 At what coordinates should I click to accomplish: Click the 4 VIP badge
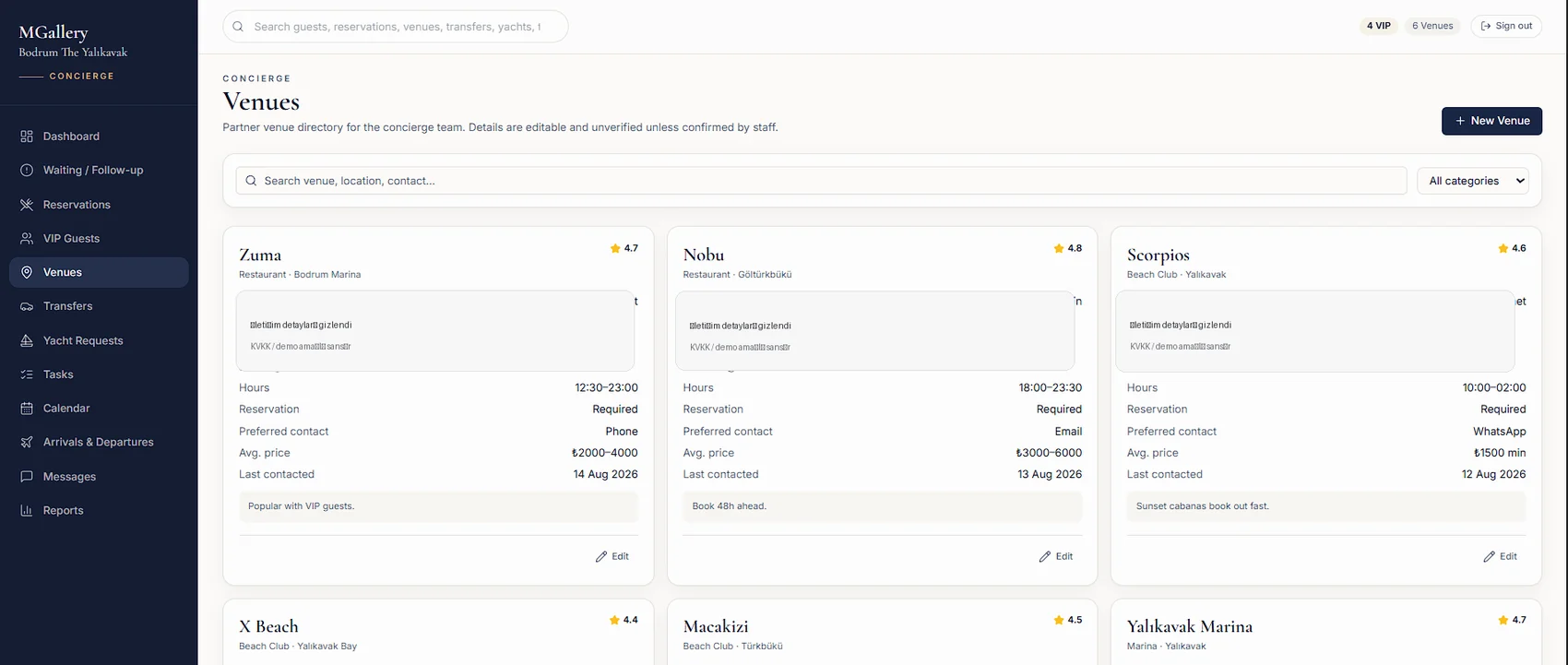pyautogui.click(x=1379, y=26)
